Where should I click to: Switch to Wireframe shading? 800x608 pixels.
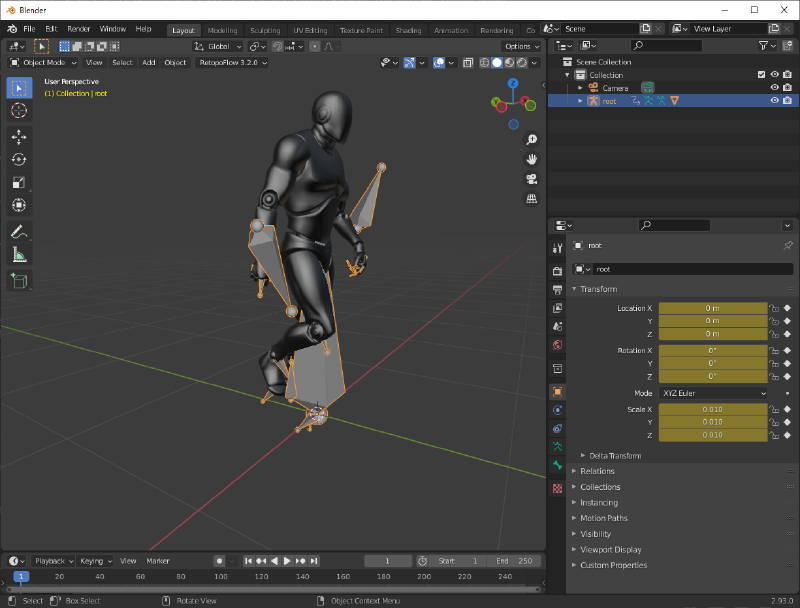click(484, 62)
